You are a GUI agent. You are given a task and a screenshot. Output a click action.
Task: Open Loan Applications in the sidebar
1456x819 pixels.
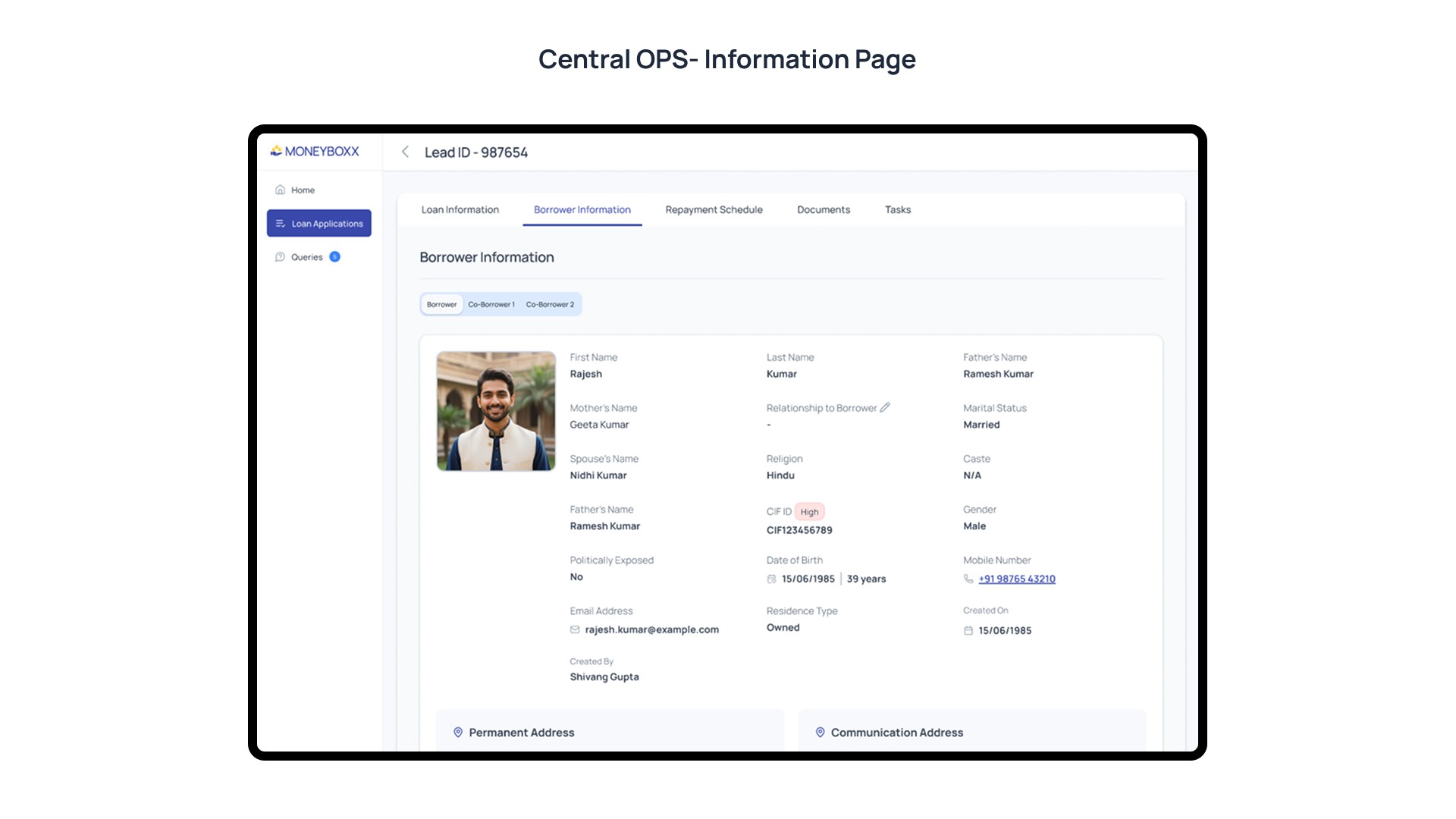click(x=319, y=224)
